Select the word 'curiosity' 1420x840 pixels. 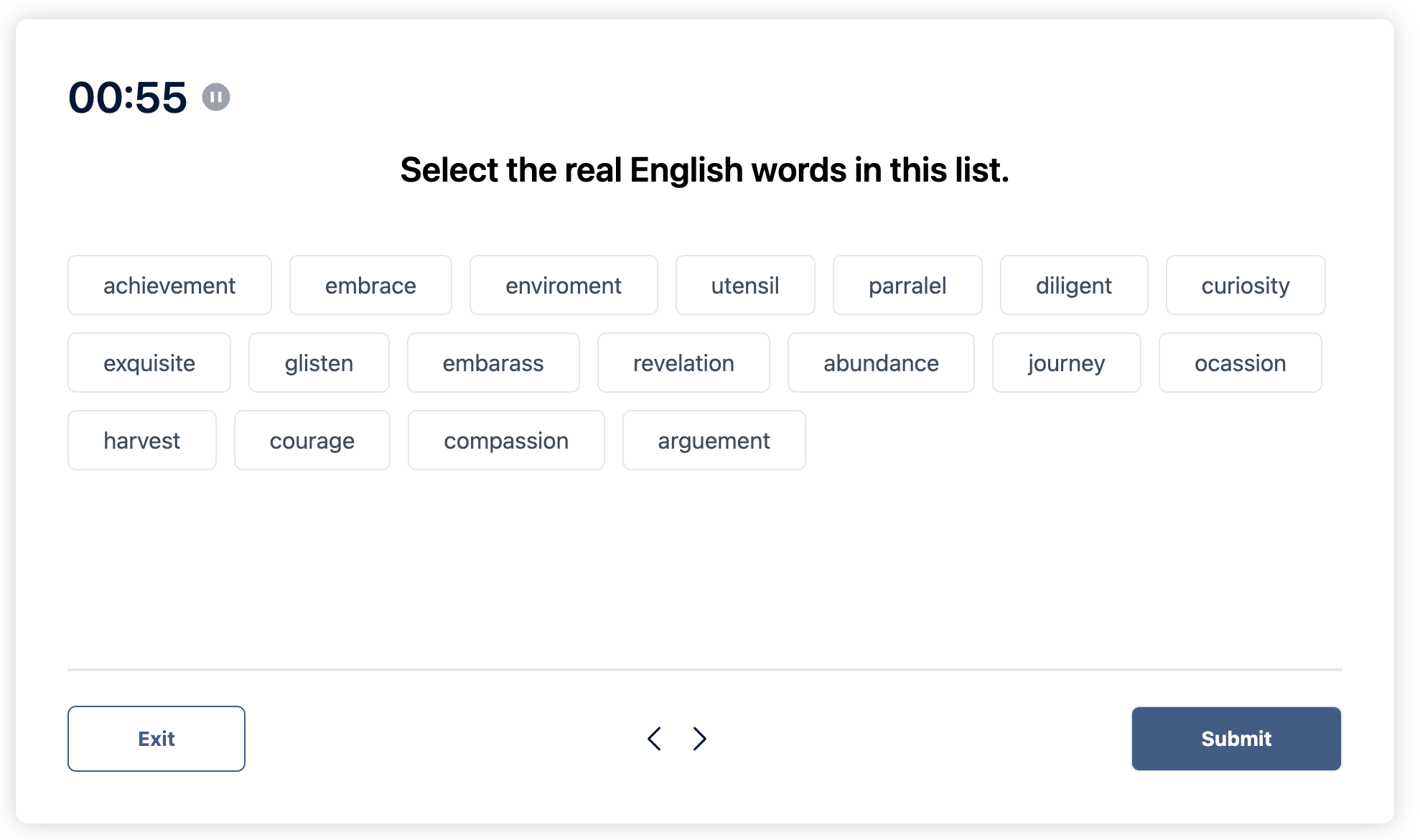point(1246,285)
